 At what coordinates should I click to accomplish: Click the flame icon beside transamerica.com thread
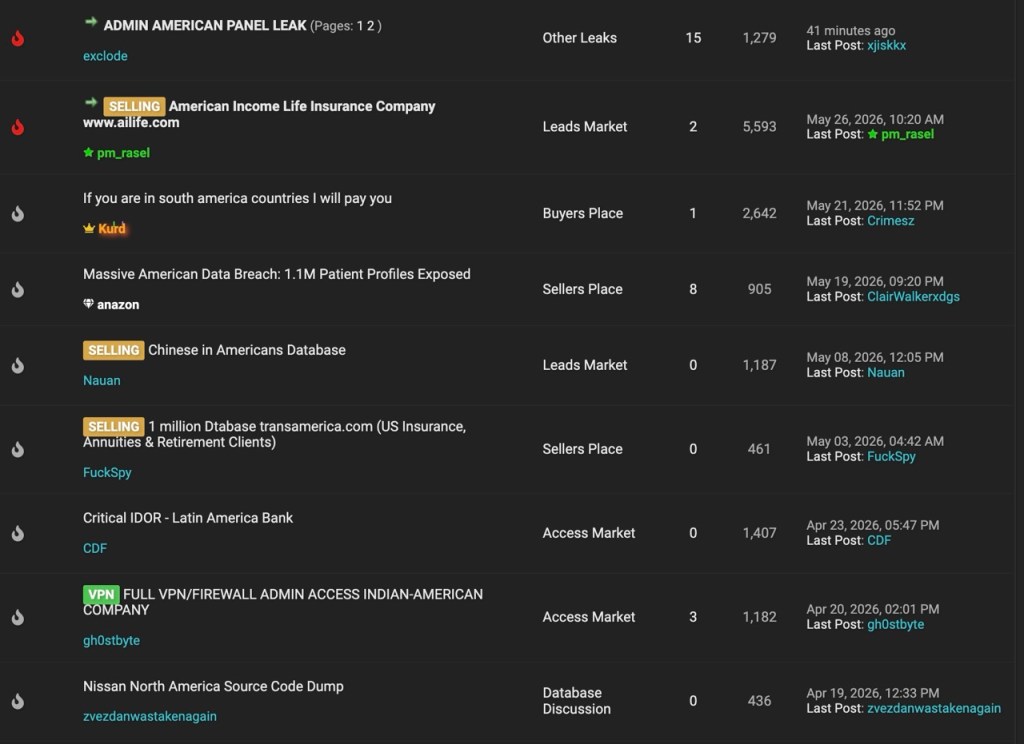click(x=18, y=449)
